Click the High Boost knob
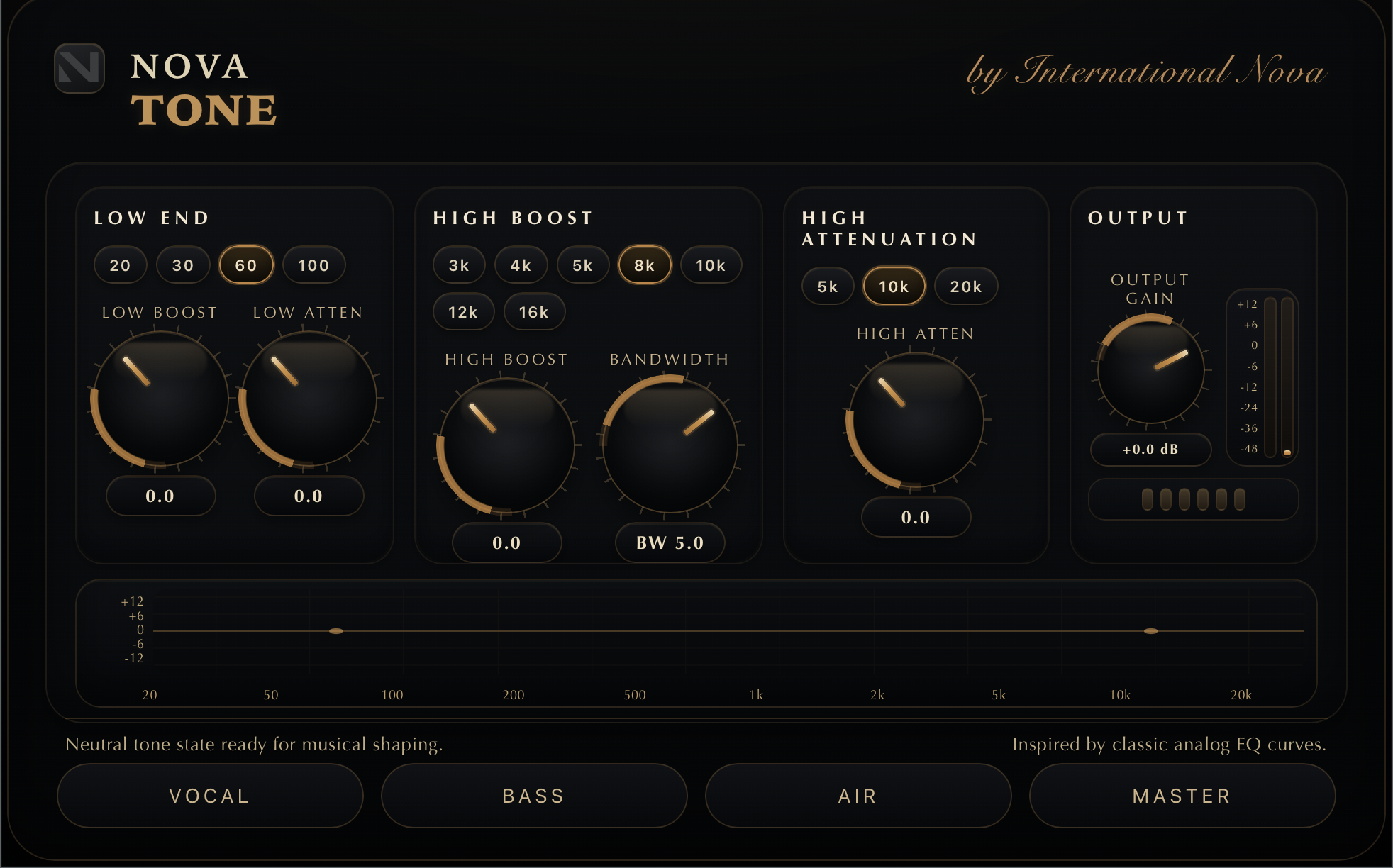 point(506,445)
